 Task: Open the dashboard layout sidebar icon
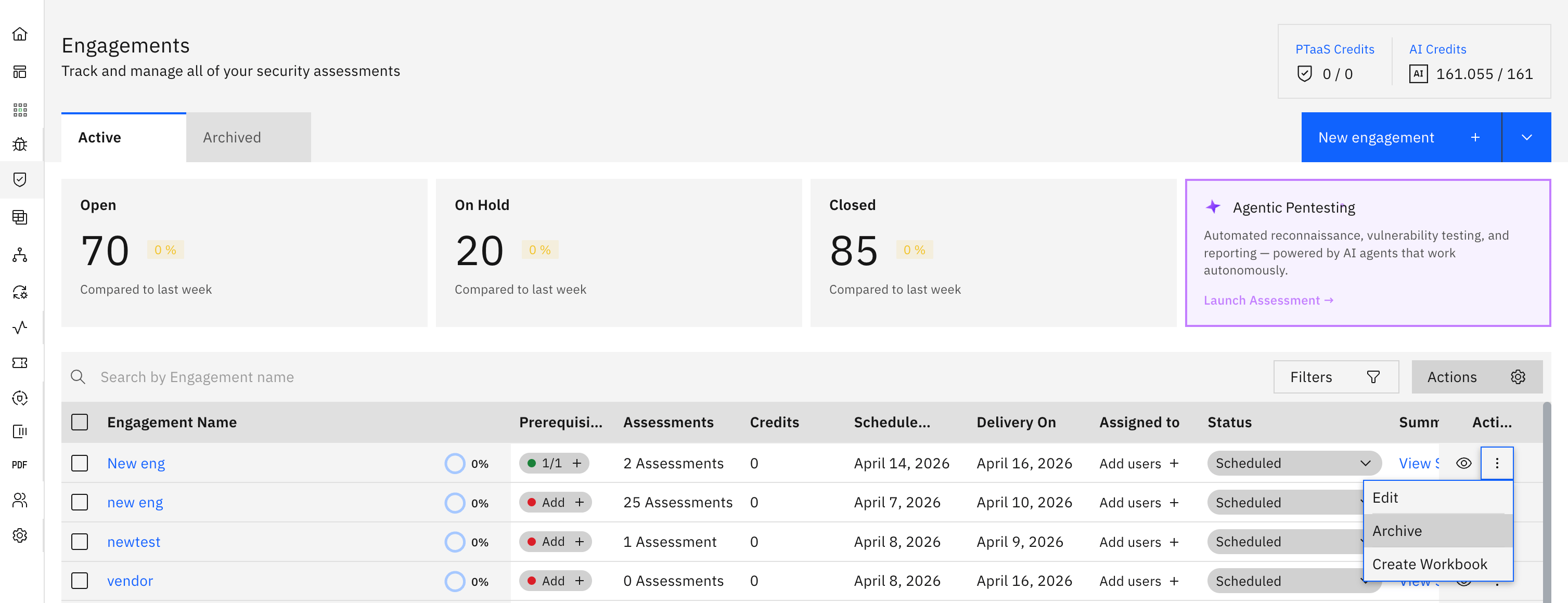click(20, 72)
